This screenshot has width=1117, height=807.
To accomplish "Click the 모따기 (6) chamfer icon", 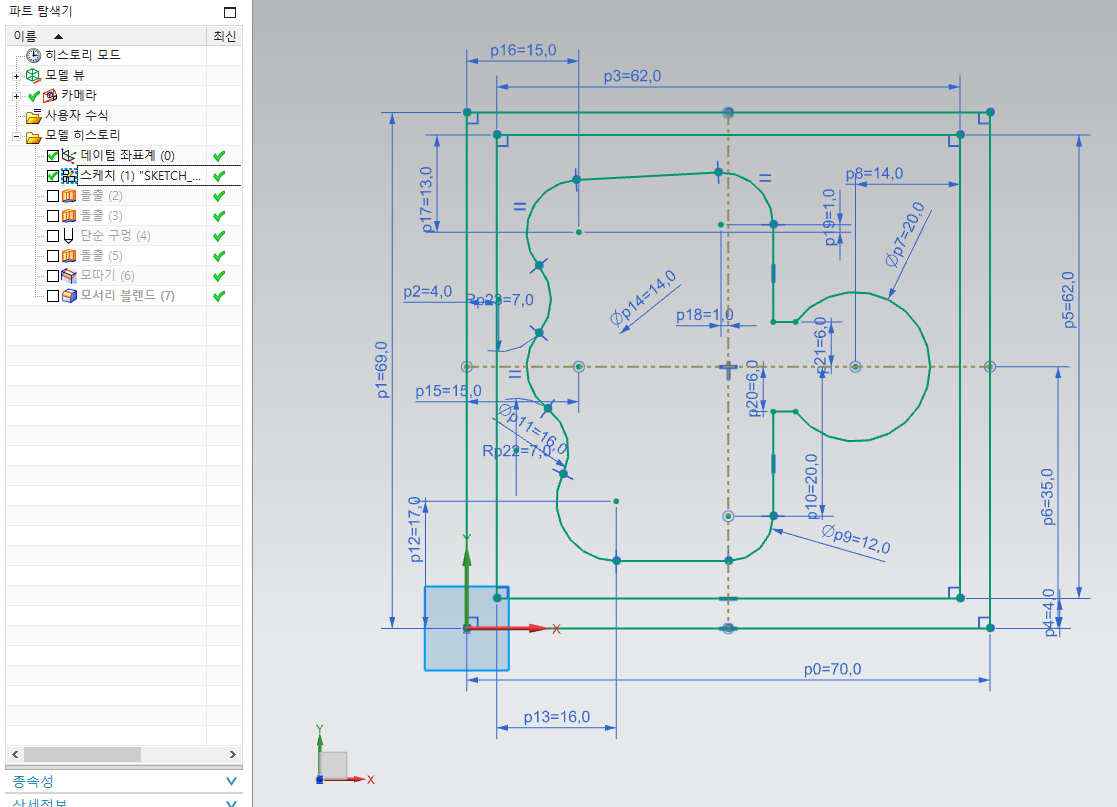I will [x=69, y=276].
